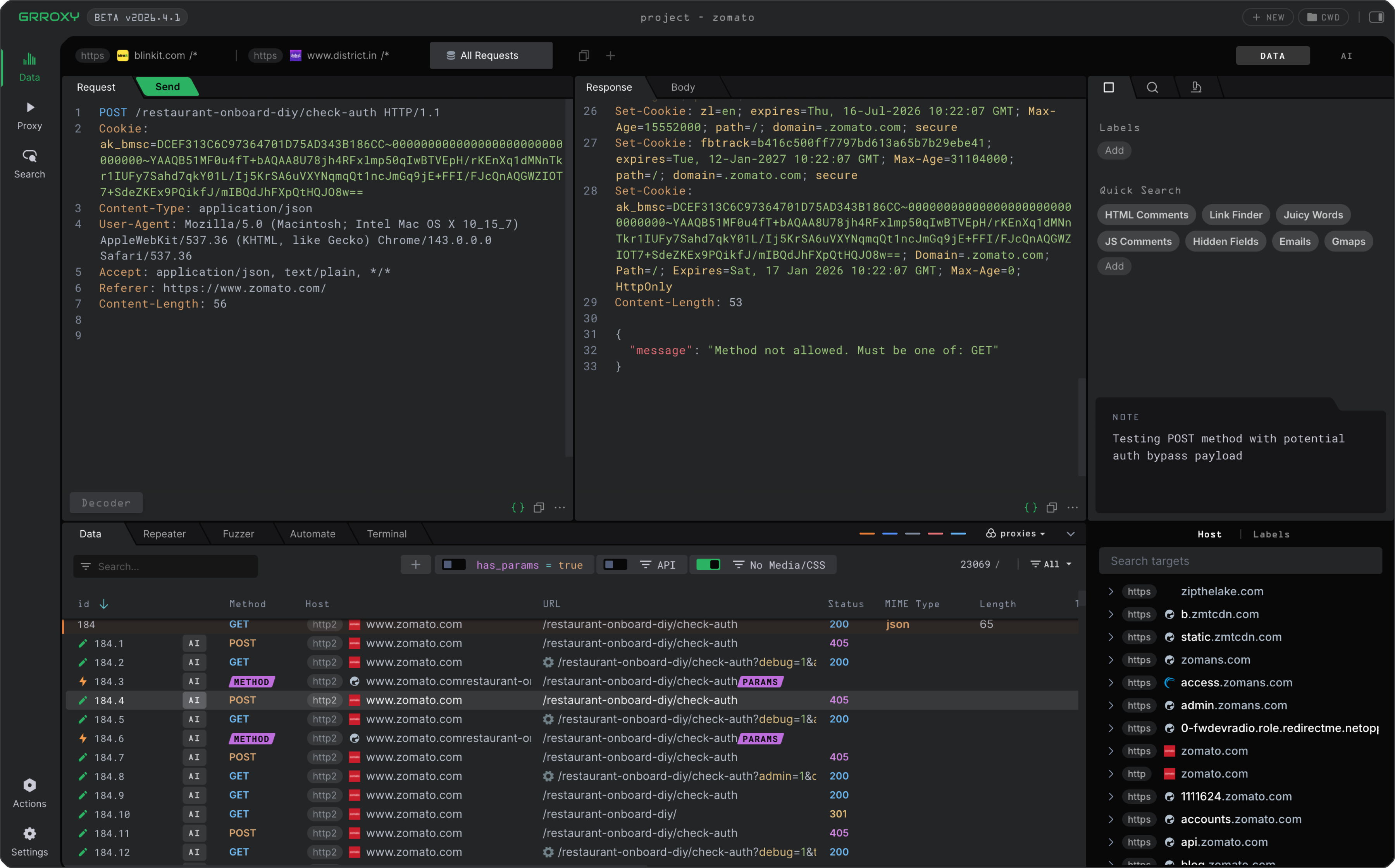Click the red color line indicator
The height and width of the screenshot is (868, 1395).
tap(935, 534)
